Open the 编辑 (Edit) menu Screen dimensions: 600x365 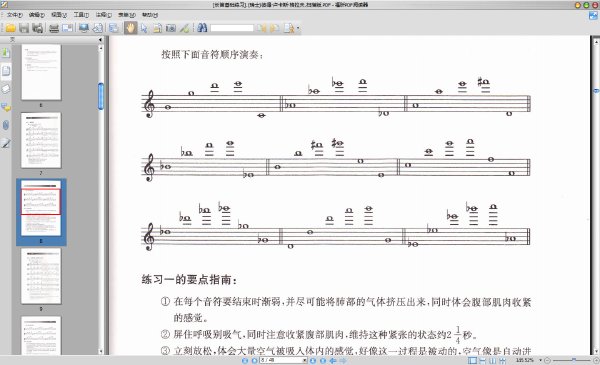point(37,15)
